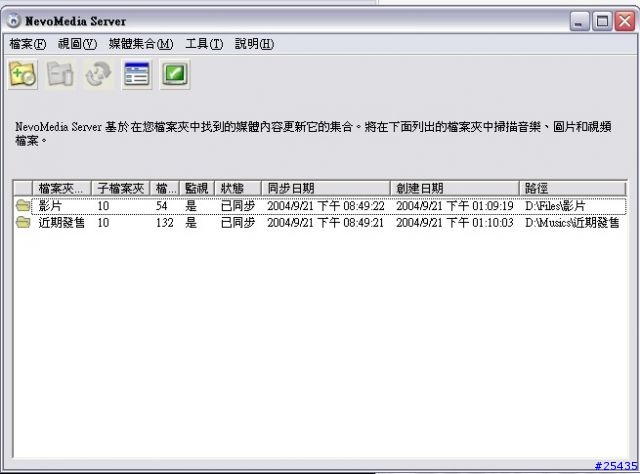The width and height of the screenshot is (640, 474).
Task: Open the 檔案(F) menu
Action: [28, 44]
